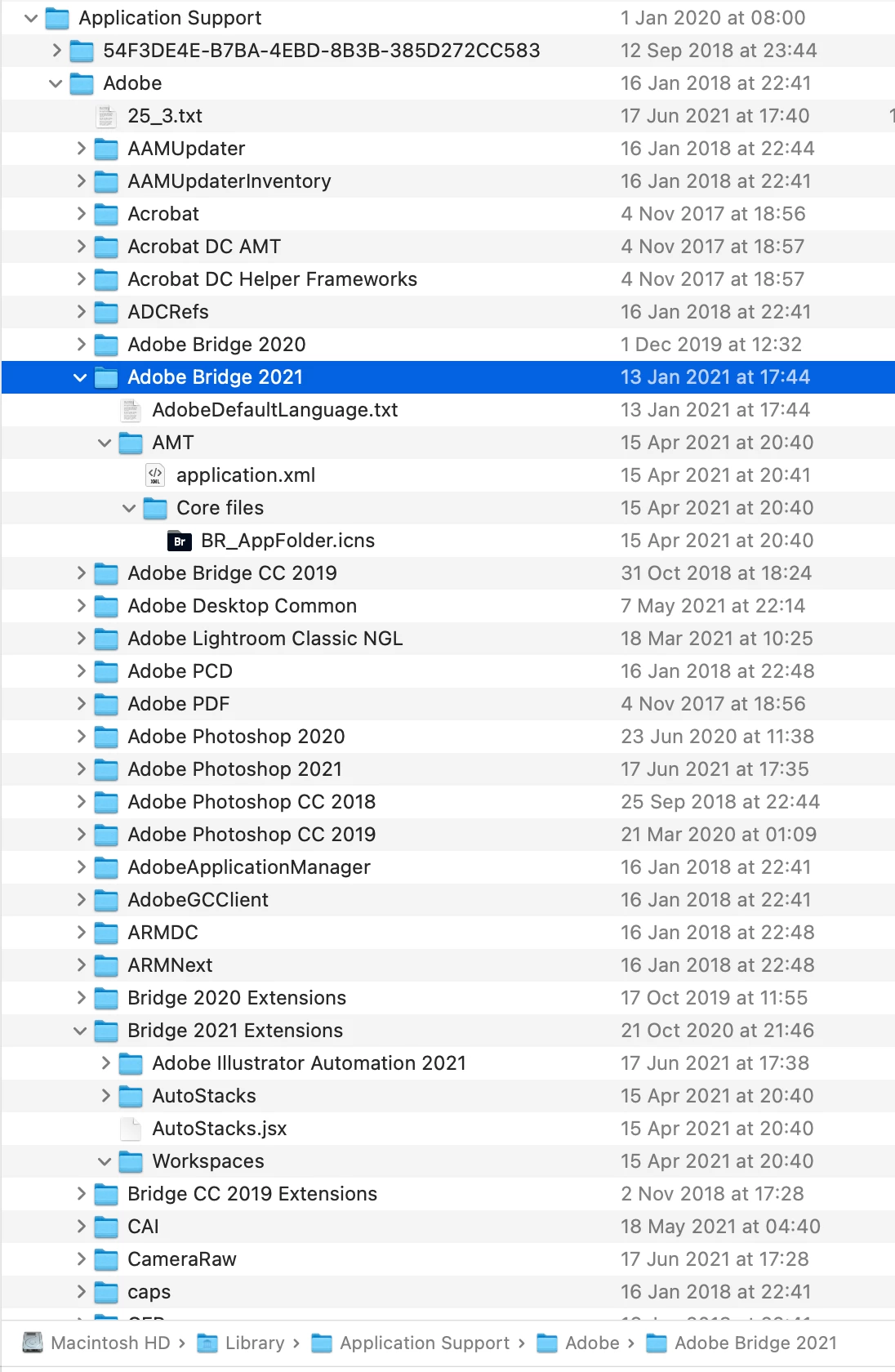Click the Adobe Lightroom Classic NGL folder icon
895x1372 pixels.
pyautogui.click(x=106, y=639)
